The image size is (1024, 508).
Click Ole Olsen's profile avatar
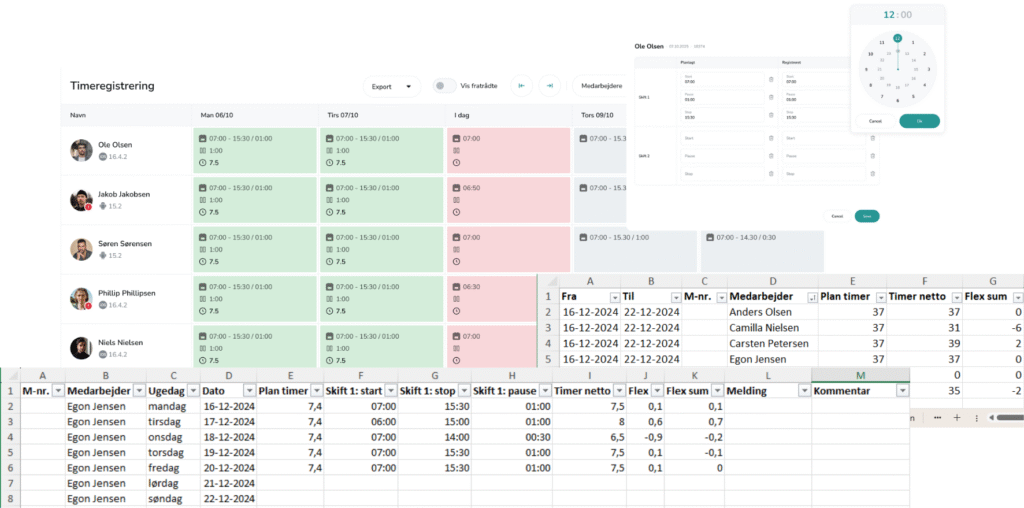point(81,150)
